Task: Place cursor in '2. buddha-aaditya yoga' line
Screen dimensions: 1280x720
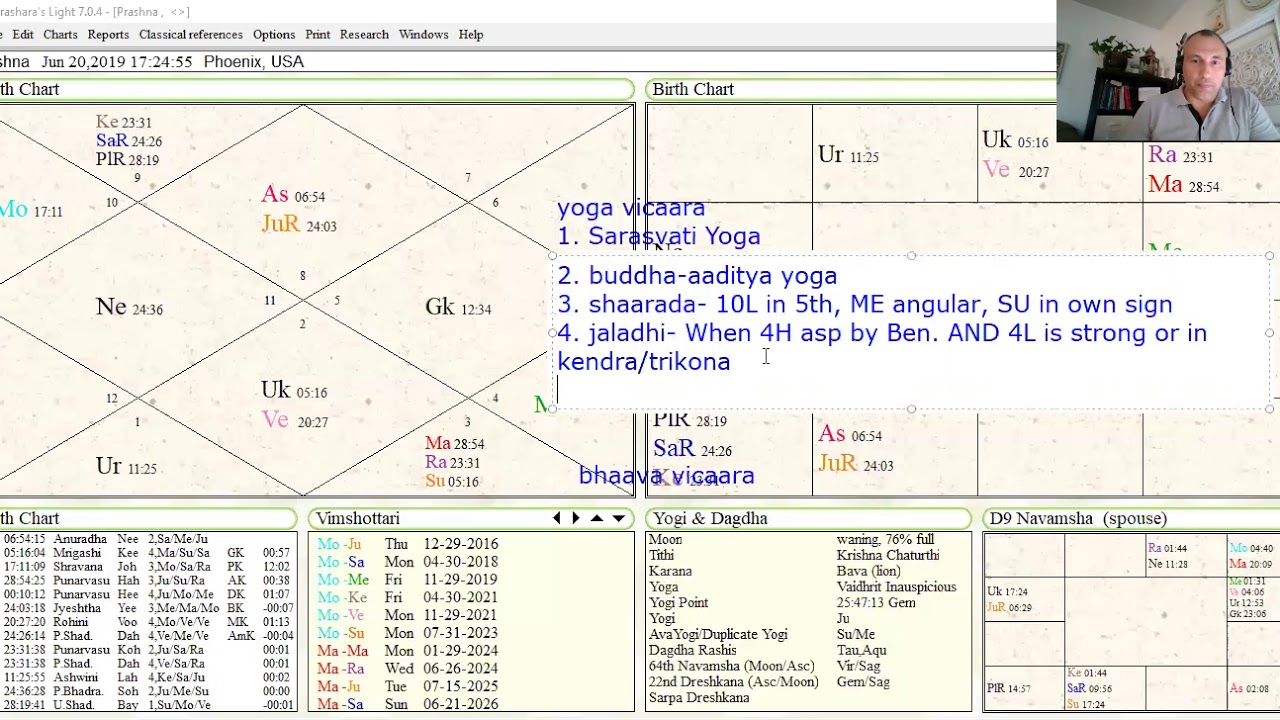Action: pos(697,275)
